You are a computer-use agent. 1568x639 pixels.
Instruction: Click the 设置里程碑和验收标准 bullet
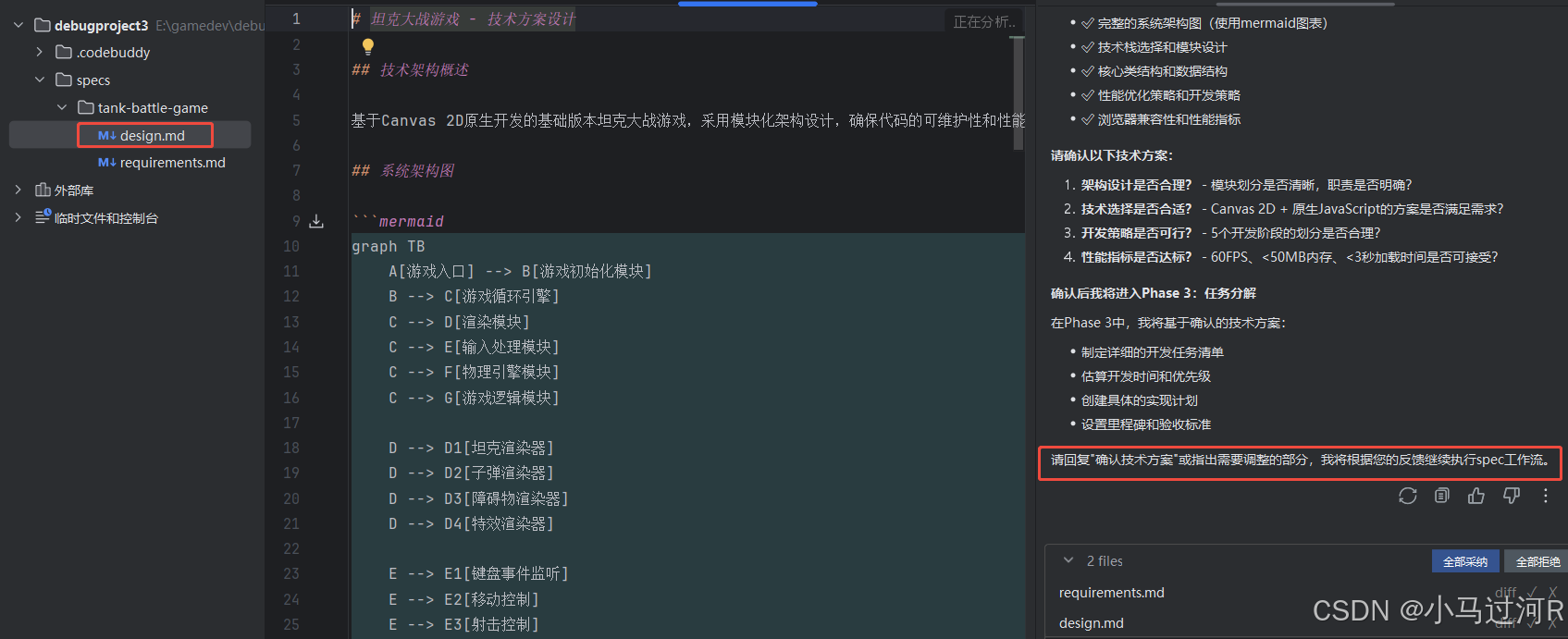1145,424
